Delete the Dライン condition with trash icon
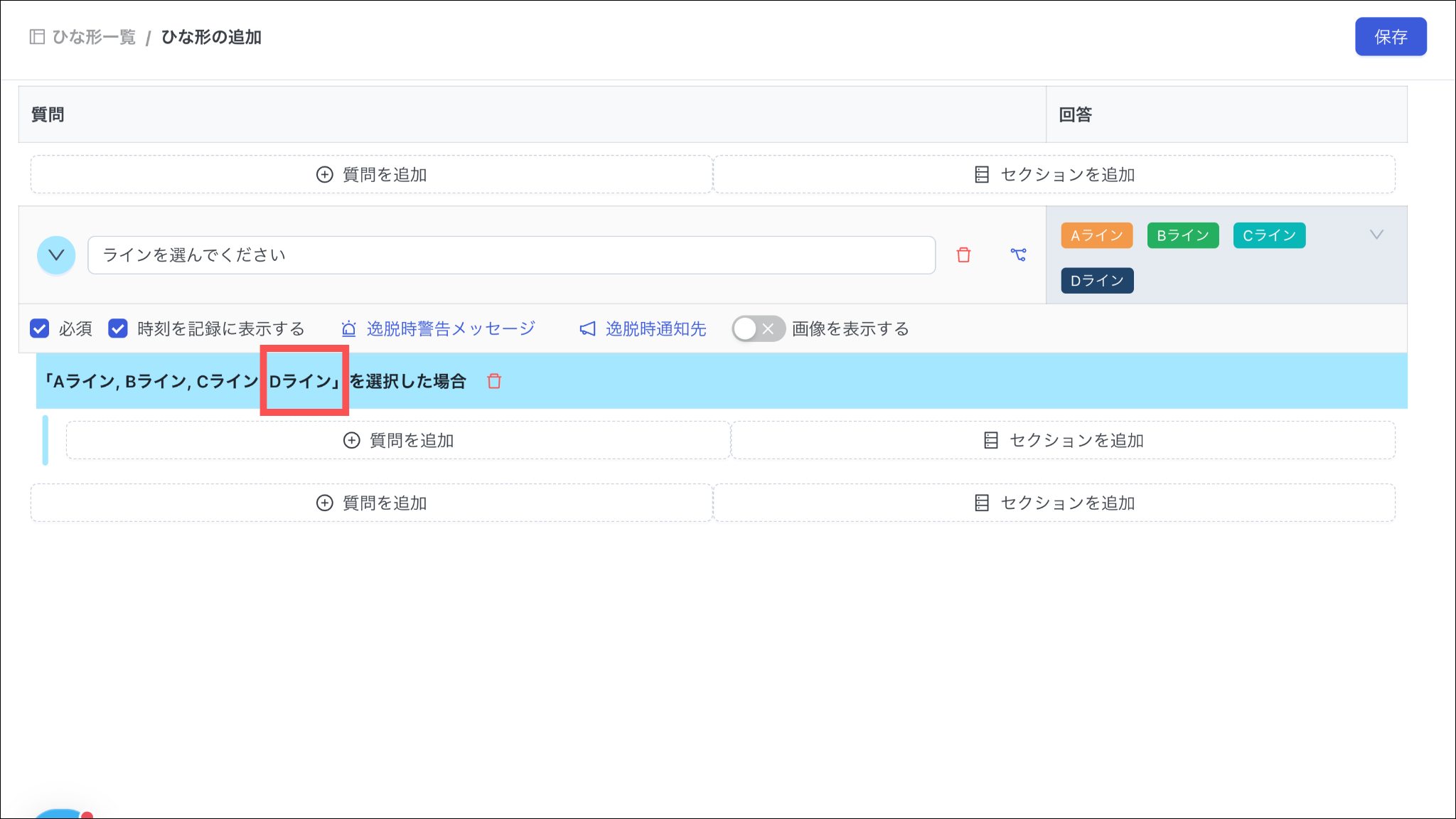 click(494, 382)
